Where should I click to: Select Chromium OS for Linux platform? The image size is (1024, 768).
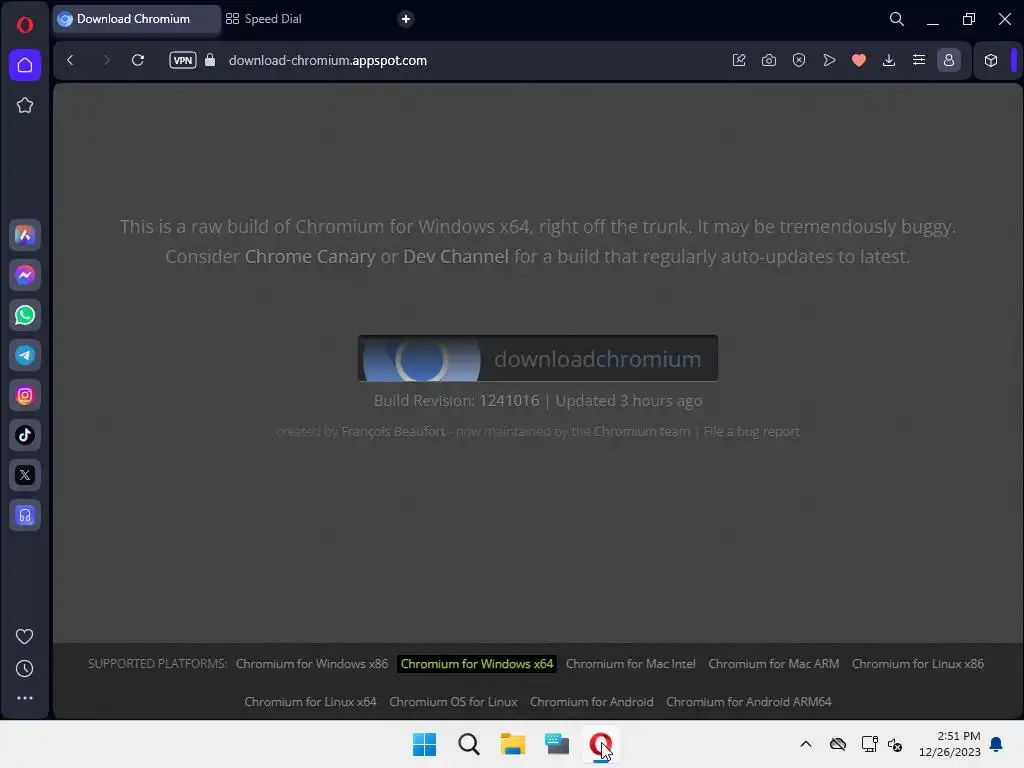(453, 701)
